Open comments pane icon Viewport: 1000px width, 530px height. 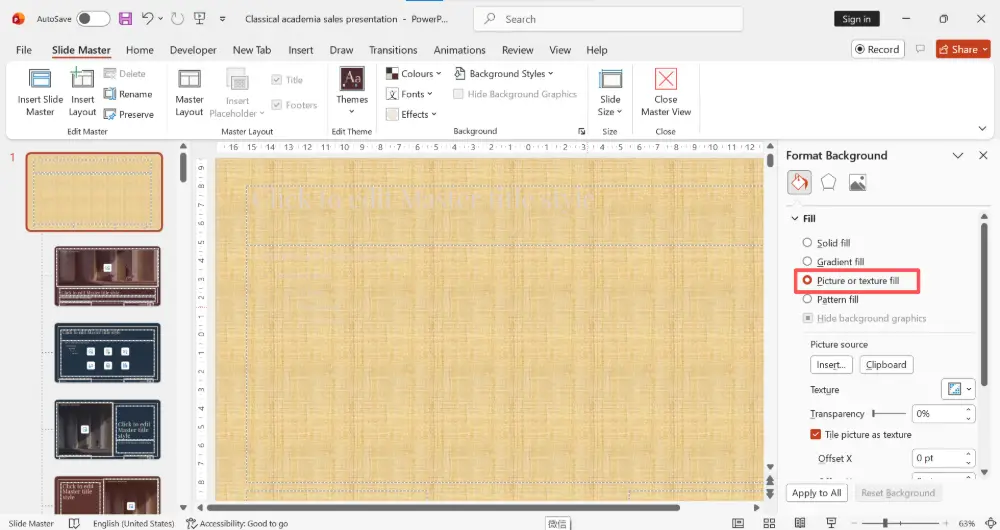pyautogui.click(x=920, y=49)
